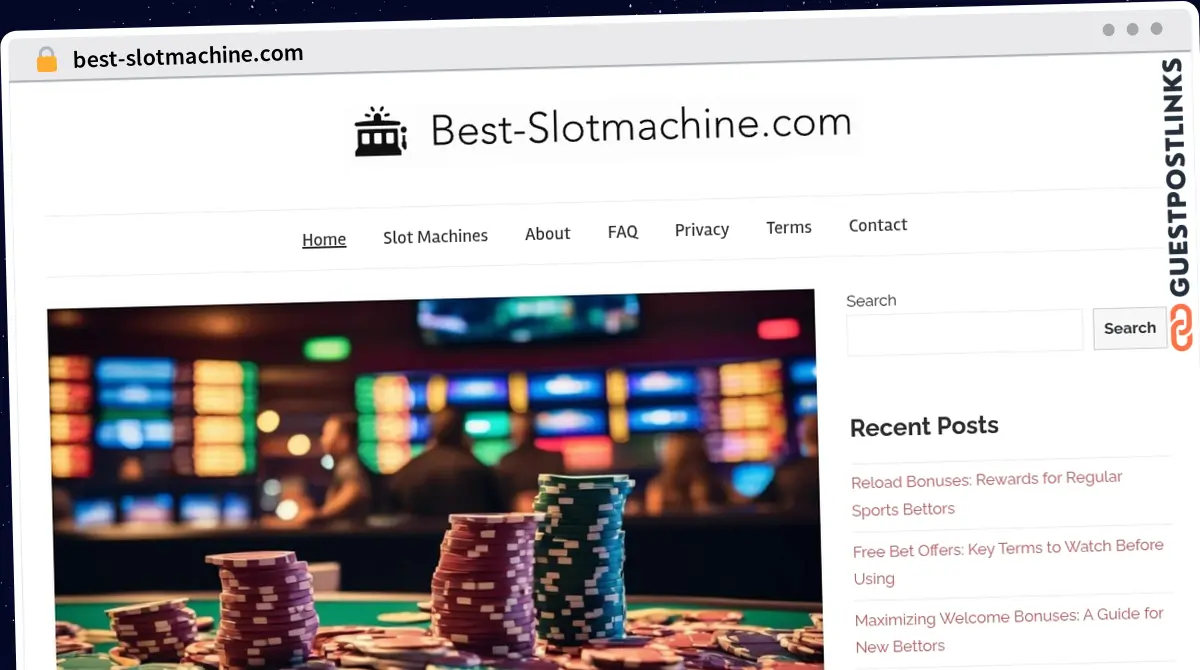Click the Search button

click(x=1129, y=328)
